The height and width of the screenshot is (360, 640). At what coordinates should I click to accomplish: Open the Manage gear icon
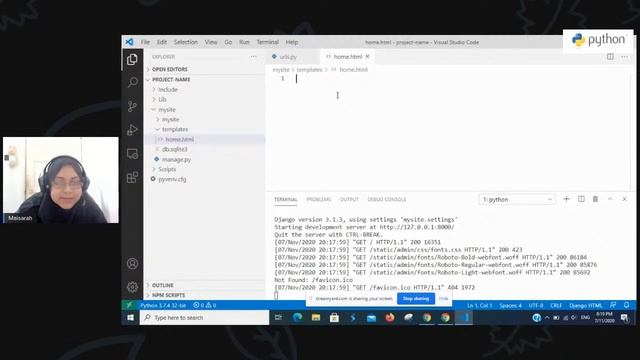point(132,287)
